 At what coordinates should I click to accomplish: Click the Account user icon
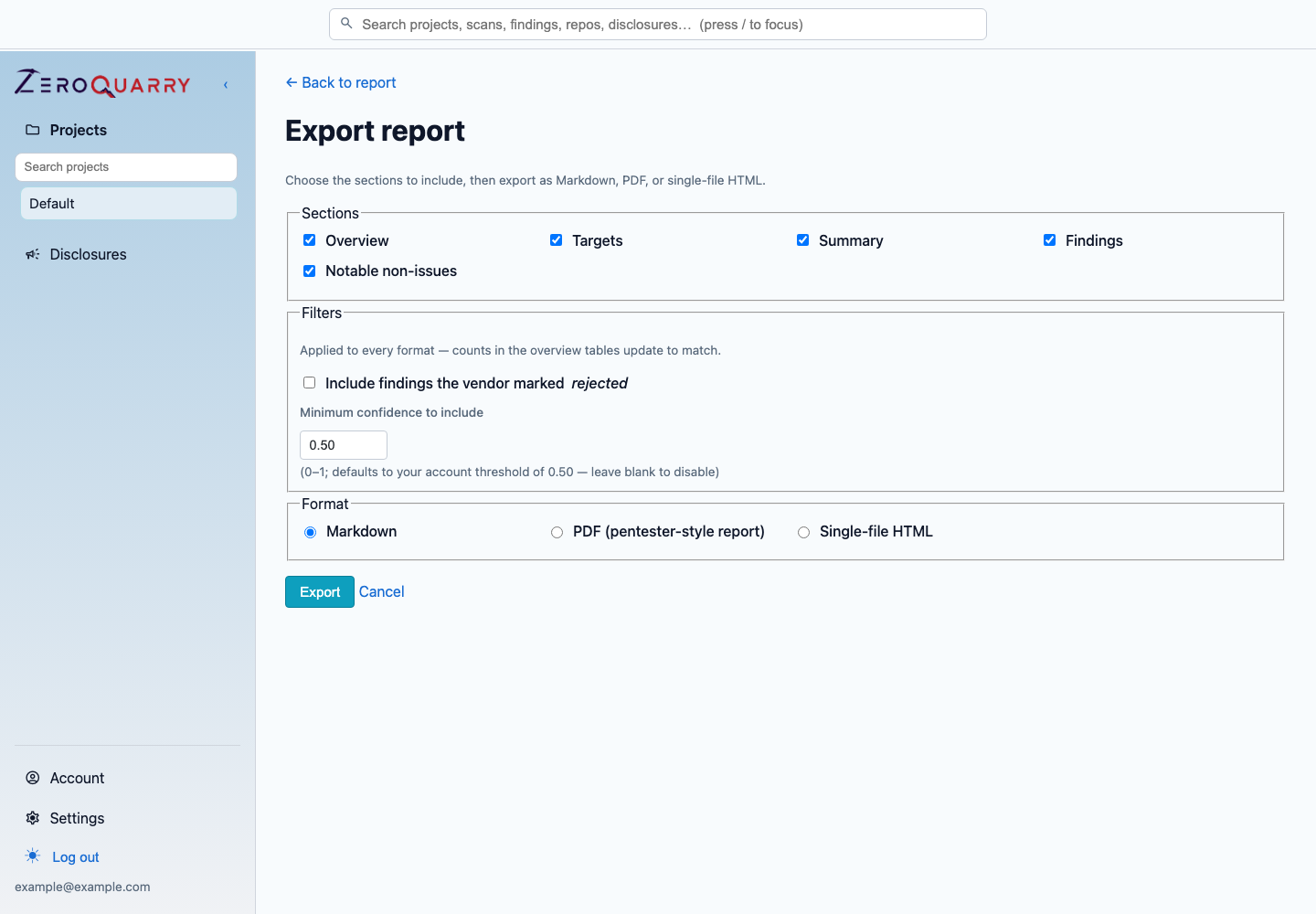click(33, 778)
